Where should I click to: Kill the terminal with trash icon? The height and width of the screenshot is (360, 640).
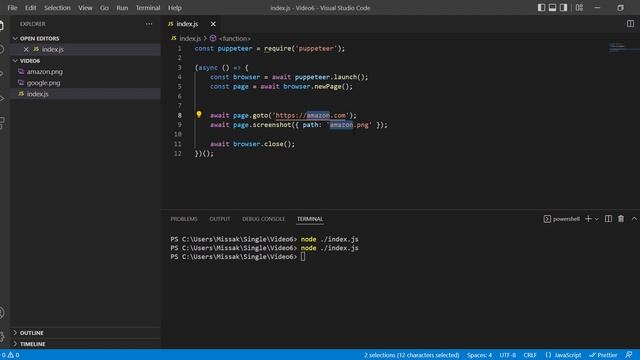click(x=621, y=219)
